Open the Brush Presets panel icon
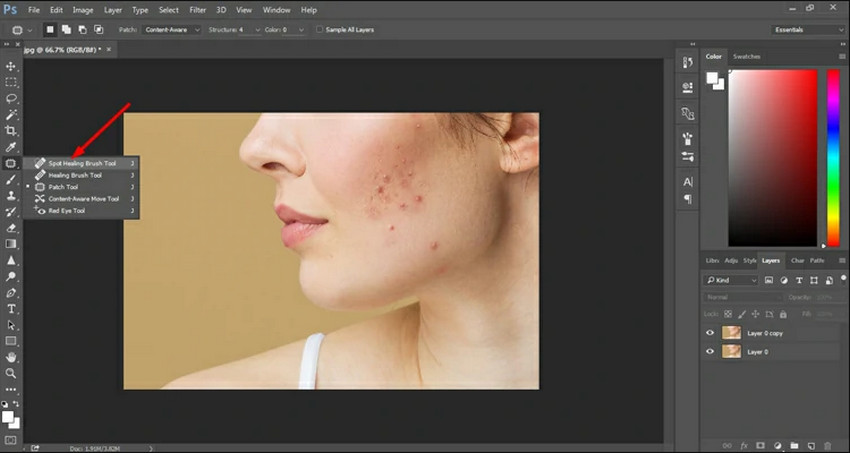 click(687, 138)
